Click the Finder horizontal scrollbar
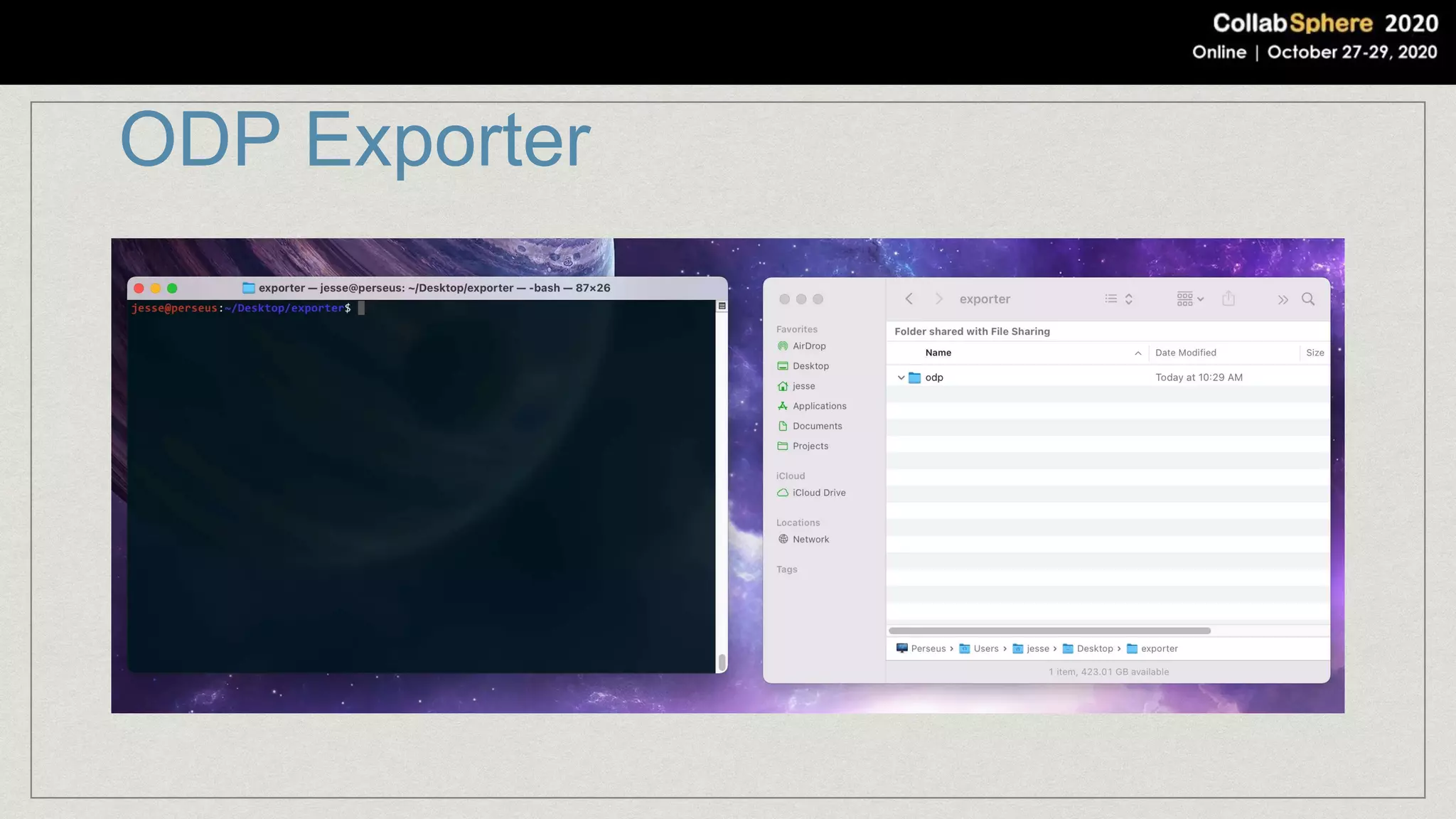 pyautogui.click(x=1049, y=631)
